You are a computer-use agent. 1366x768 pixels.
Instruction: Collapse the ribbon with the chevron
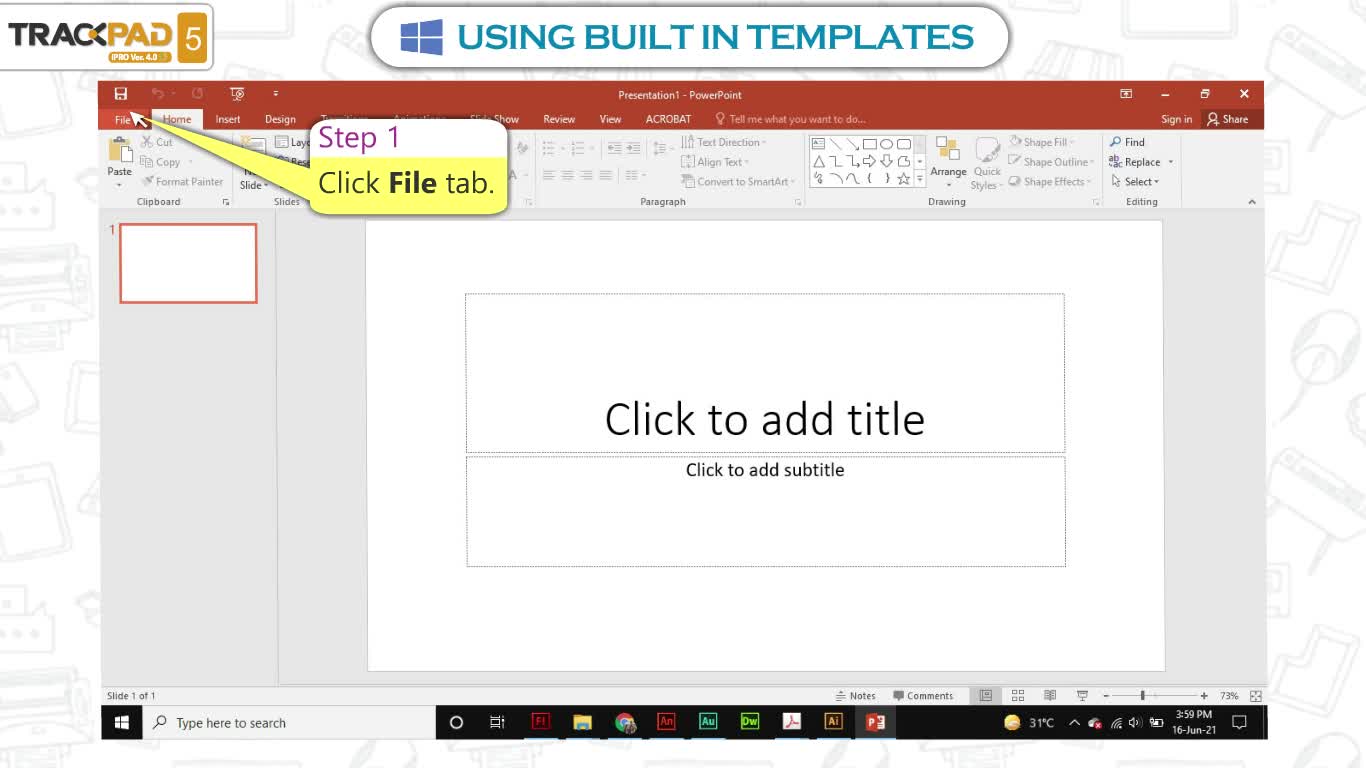pos(1251,202)
